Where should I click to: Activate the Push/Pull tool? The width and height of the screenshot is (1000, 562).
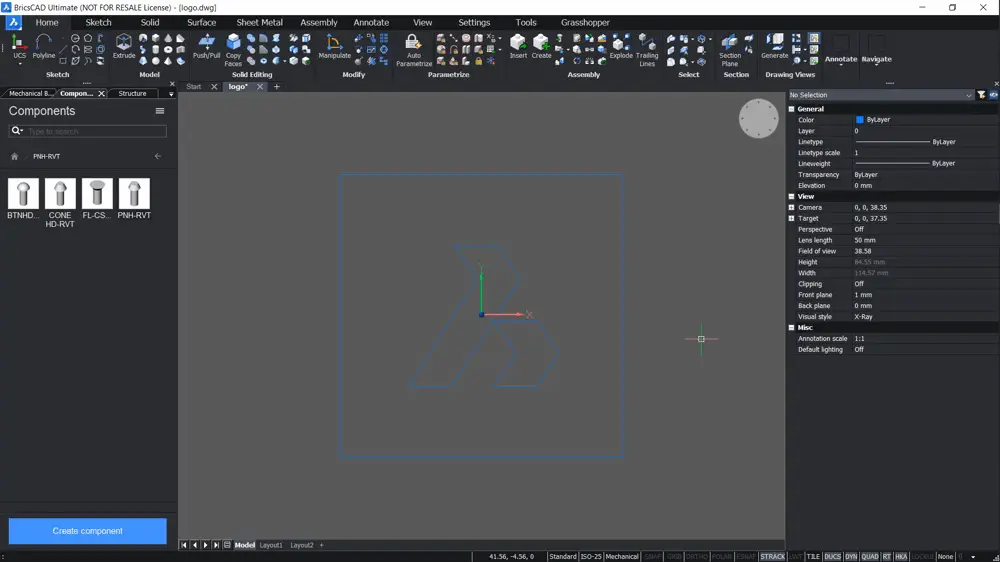pos(206,47)
